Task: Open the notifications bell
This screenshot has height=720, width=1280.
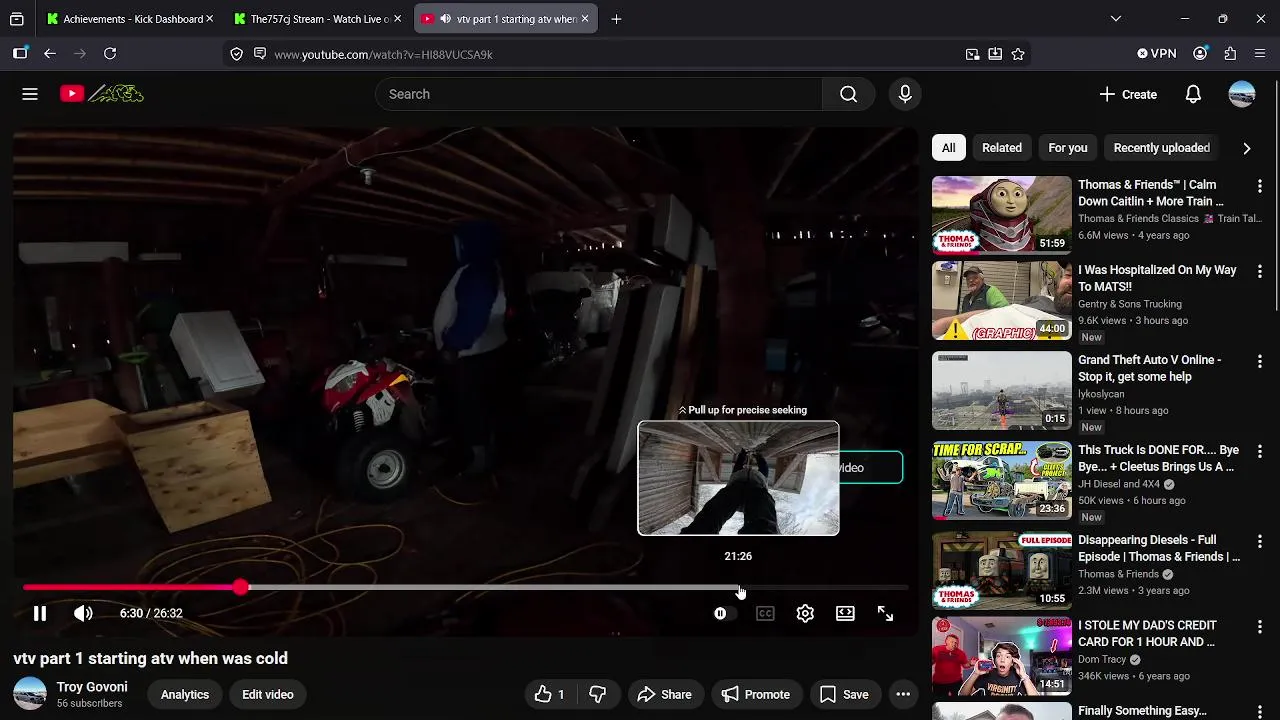Action: click(x=1193, y=94)
